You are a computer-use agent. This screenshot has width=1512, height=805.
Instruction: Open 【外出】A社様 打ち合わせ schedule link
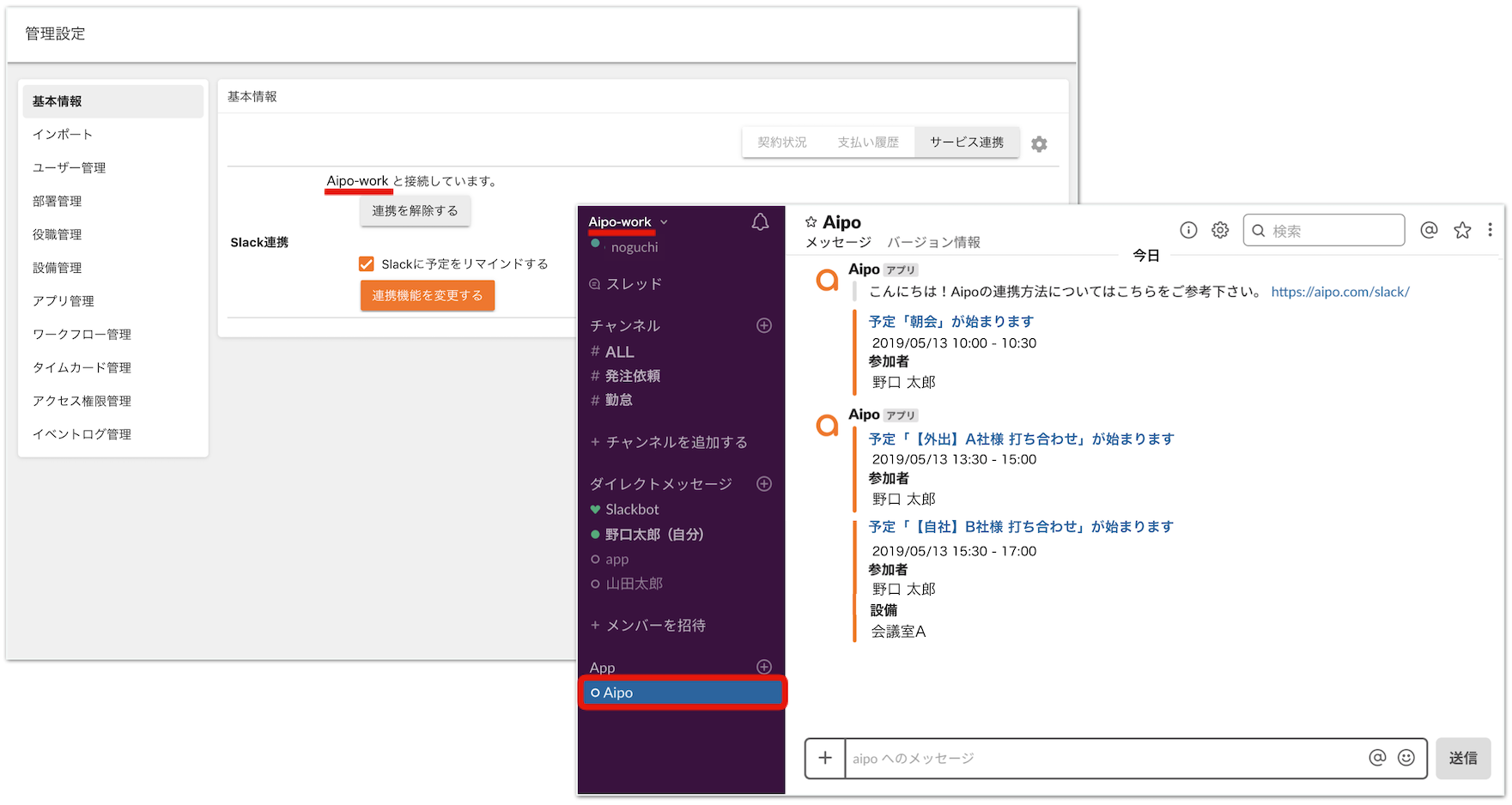[x=1021, y=439]
